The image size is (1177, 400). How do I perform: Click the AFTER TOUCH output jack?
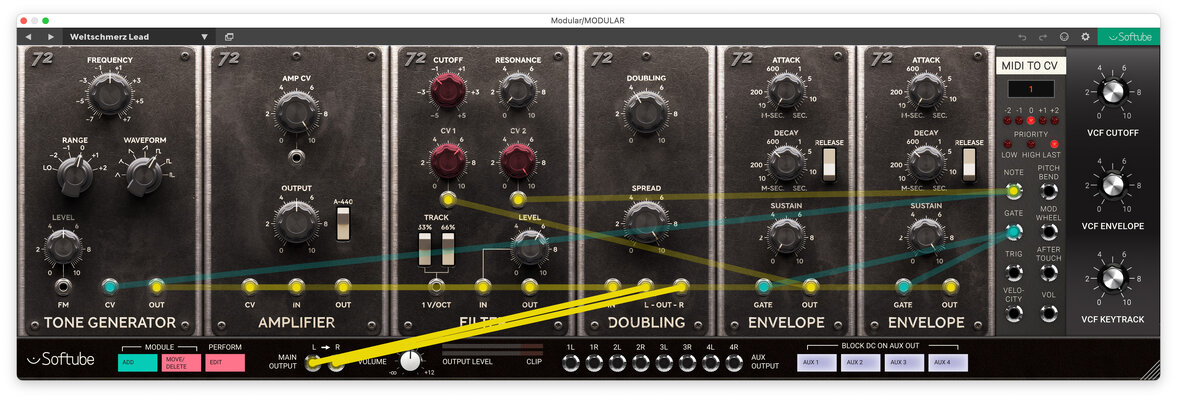[x=1049, y=275]
